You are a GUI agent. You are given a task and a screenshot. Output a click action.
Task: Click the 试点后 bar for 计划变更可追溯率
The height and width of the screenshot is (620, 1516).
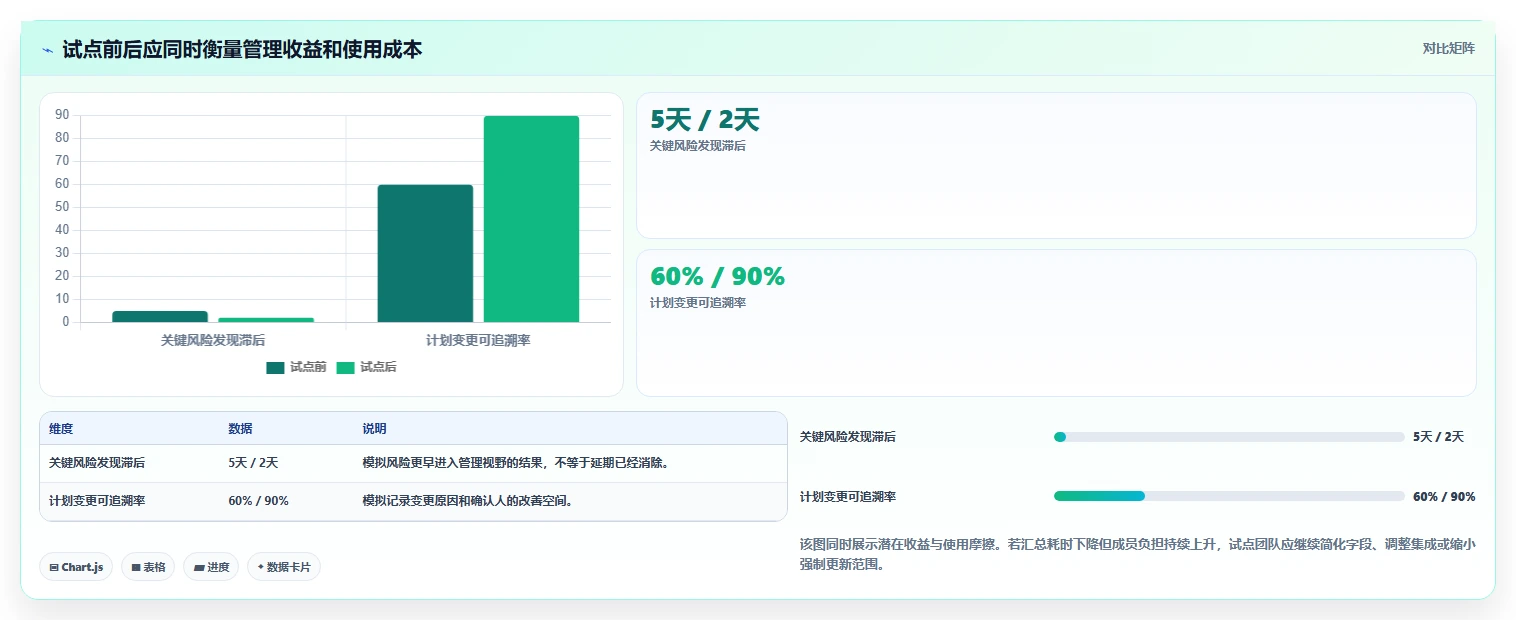point(531,219)
